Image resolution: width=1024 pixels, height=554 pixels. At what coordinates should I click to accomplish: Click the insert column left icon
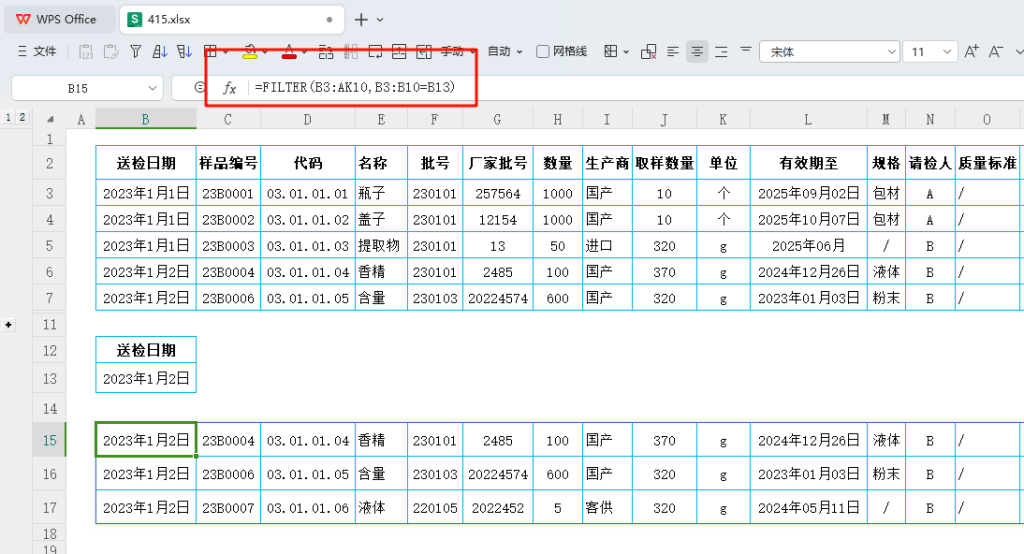point(424,52)
